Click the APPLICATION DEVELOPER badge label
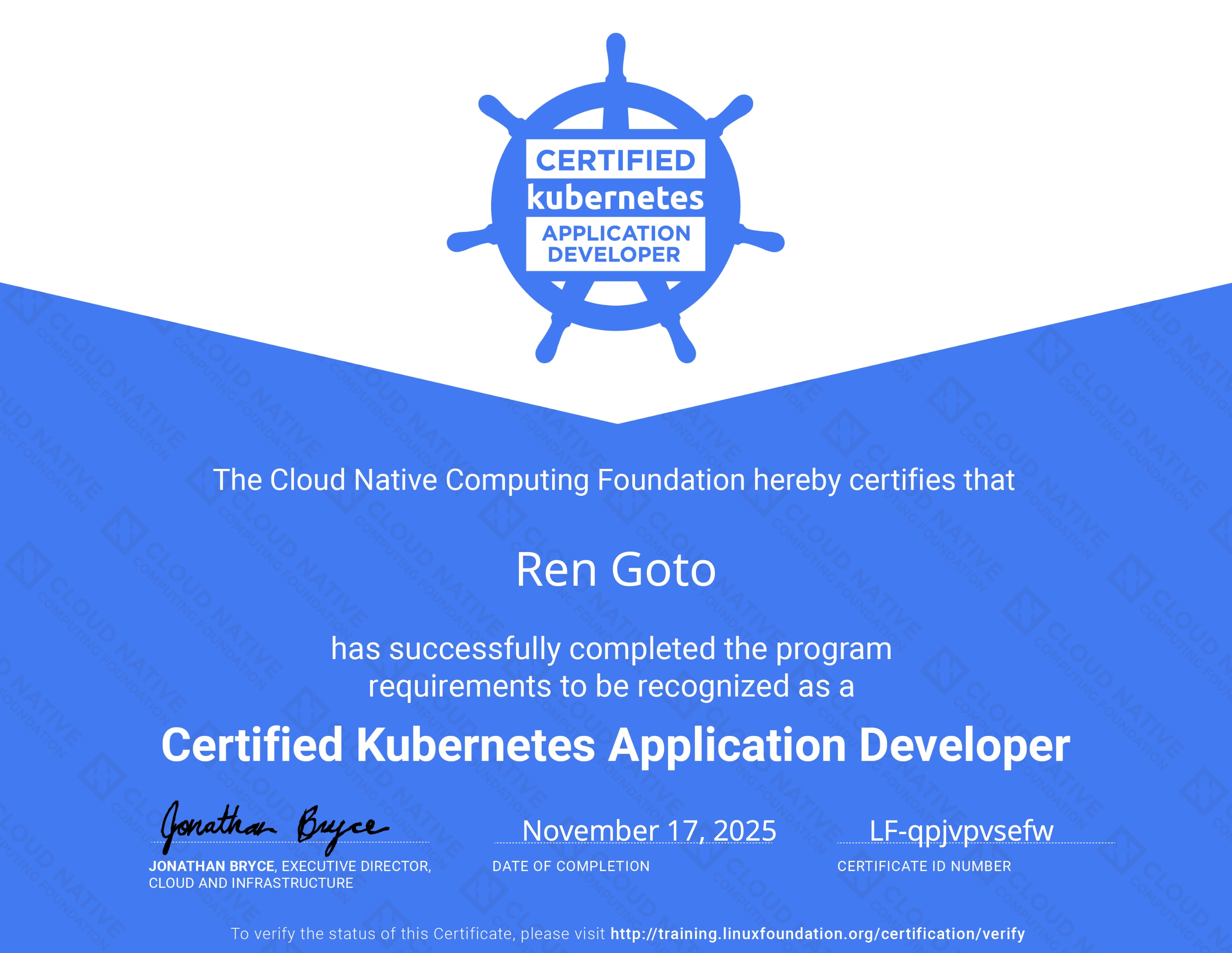Image resolution: width=1232 pixels, height=953 pixels. tap(616, 244)
